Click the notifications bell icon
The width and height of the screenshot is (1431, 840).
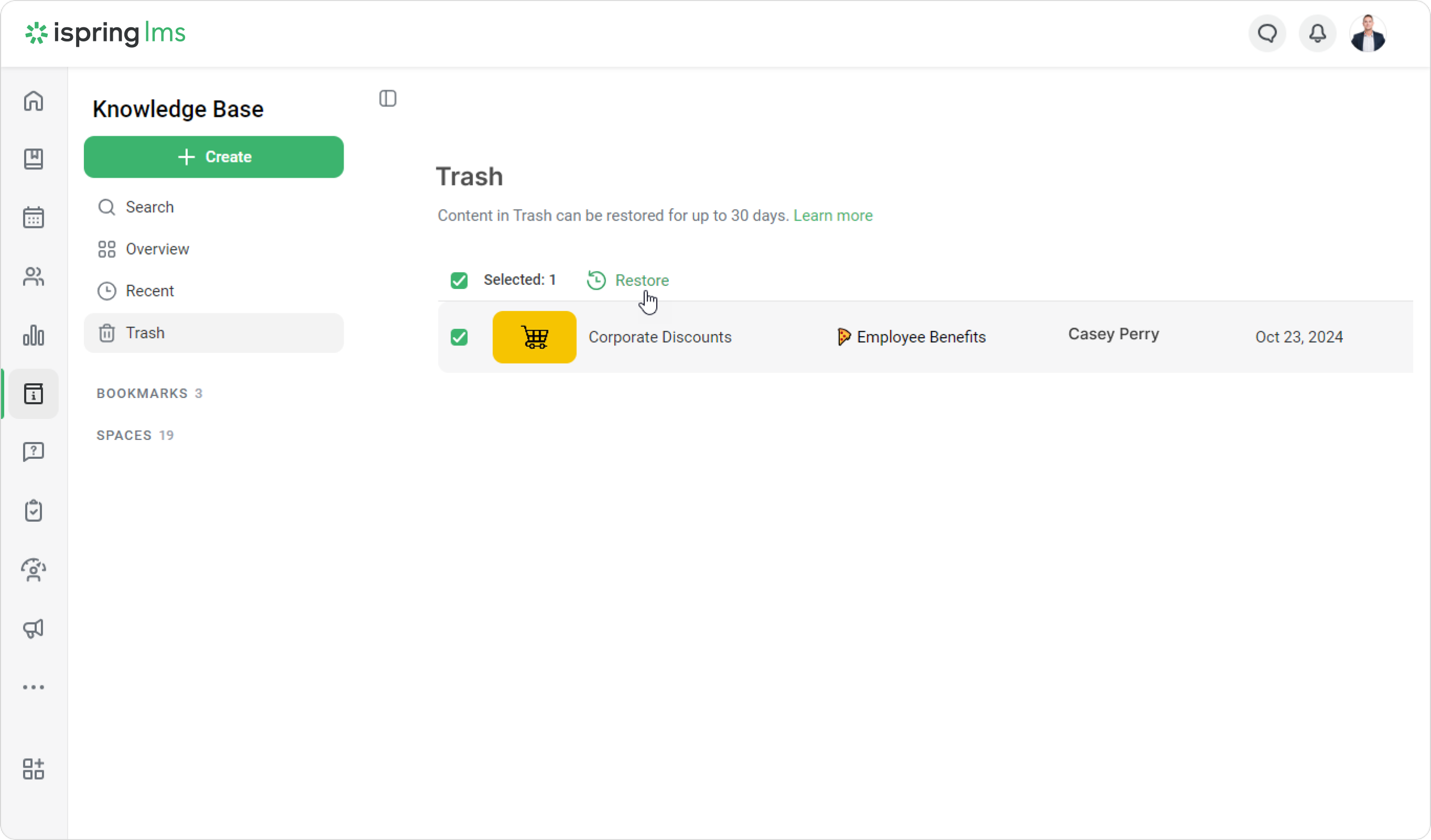(x=1317, y=34)
